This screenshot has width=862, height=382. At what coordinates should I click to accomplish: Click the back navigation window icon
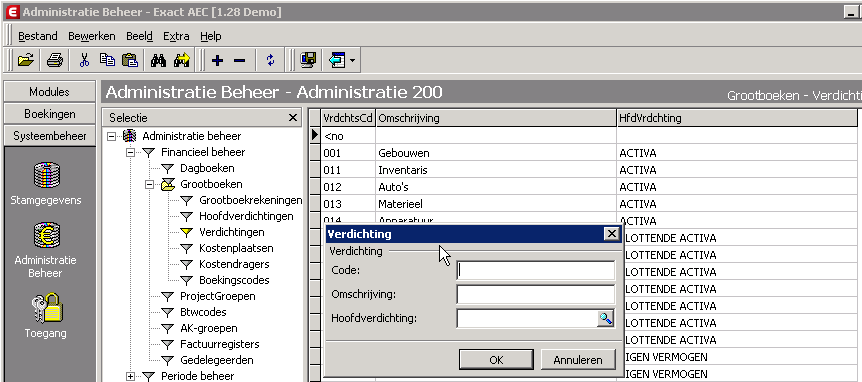tap(337, 59)
